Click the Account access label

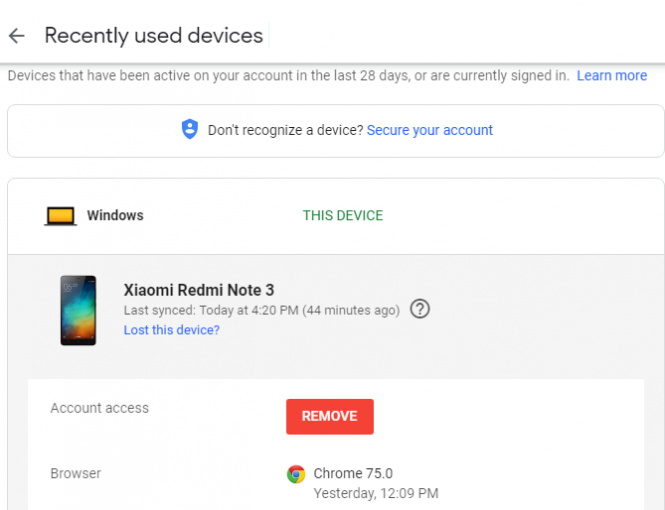click(x=99, y=408)
